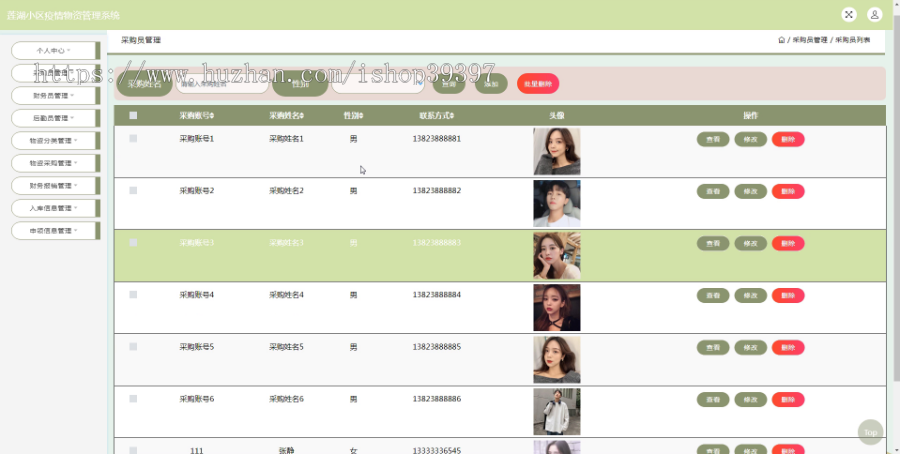900x454 pixels.
Task: Open the user account icon menu
Action: [874, 15]
